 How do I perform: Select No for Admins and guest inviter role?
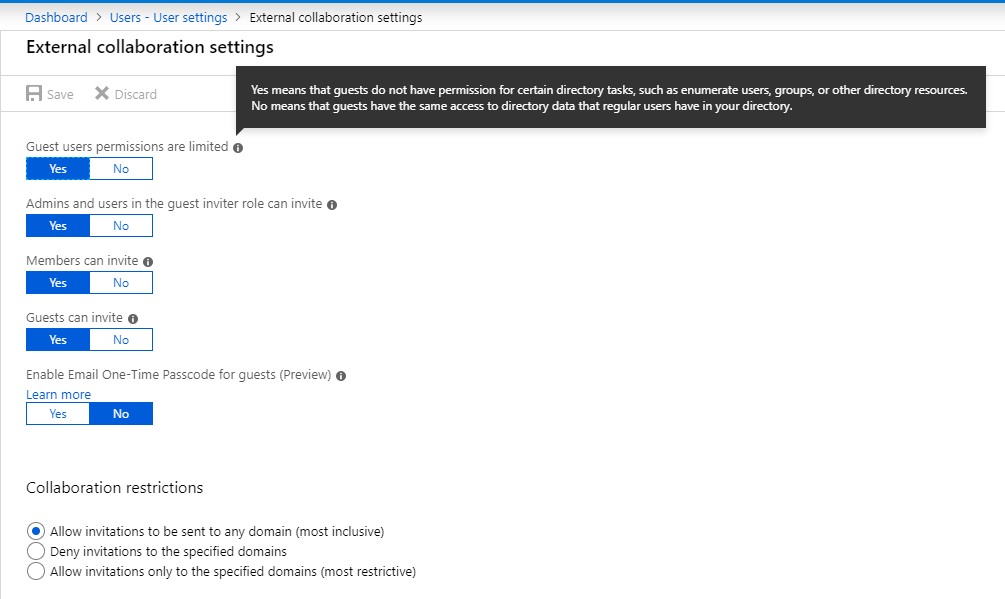coord(121,226)
